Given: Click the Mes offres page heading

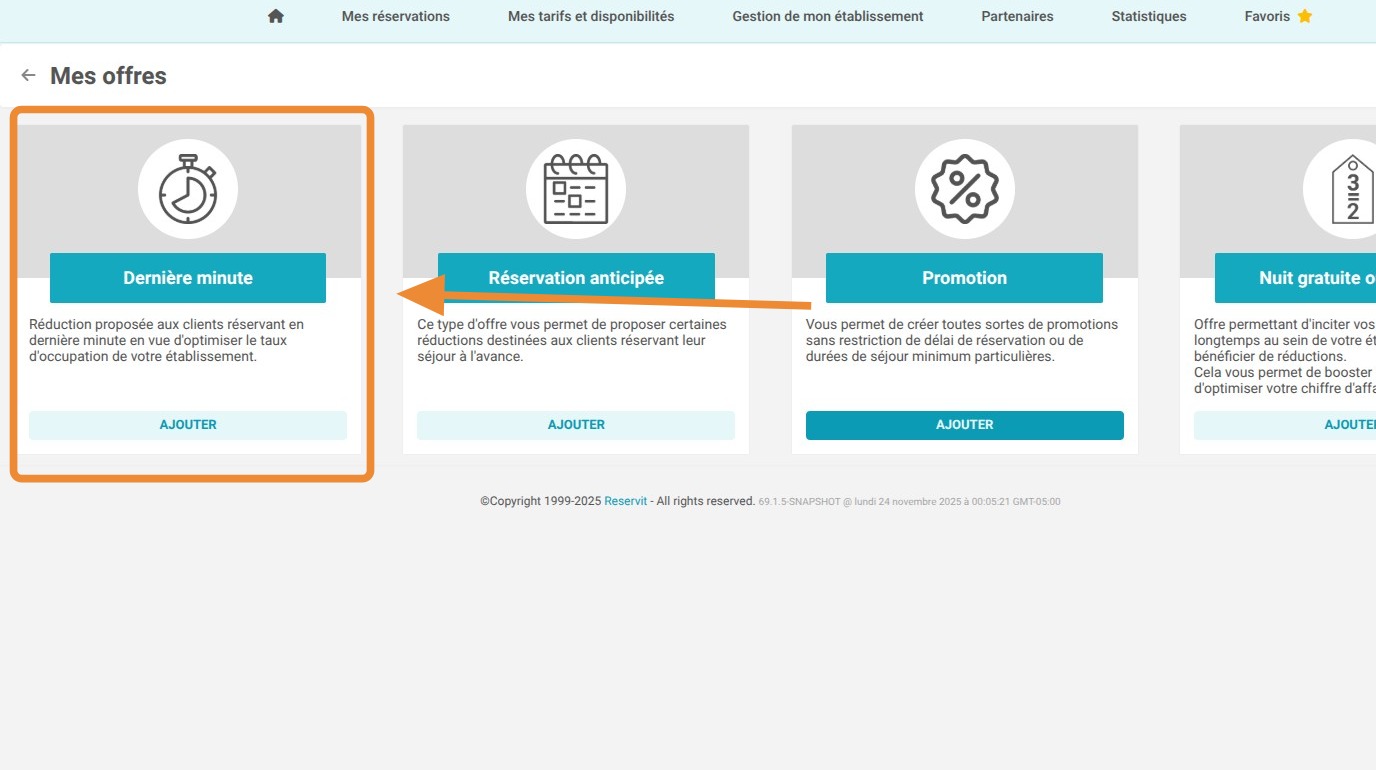Looking at the screenshot, I should [108, 76].
